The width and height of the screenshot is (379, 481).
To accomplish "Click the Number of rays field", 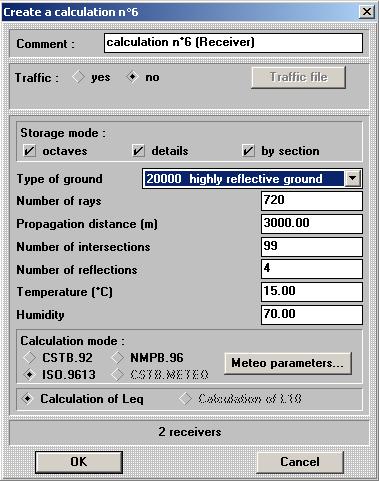I will click(x=312, y=201).
